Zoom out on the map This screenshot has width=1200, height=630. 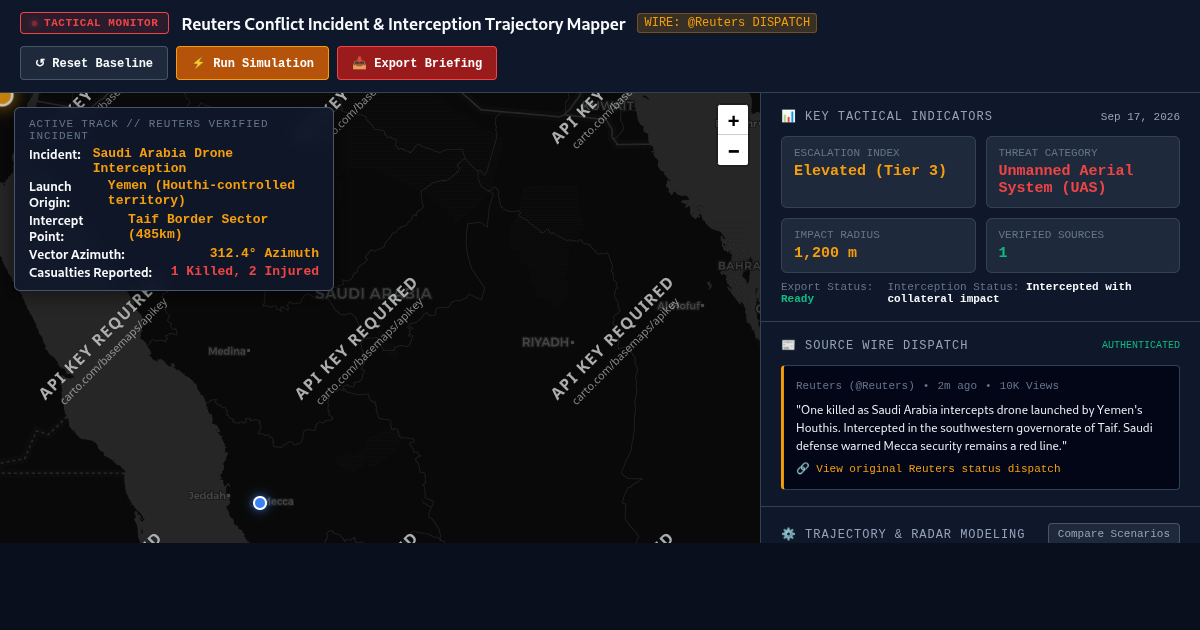tap(733, 150)
